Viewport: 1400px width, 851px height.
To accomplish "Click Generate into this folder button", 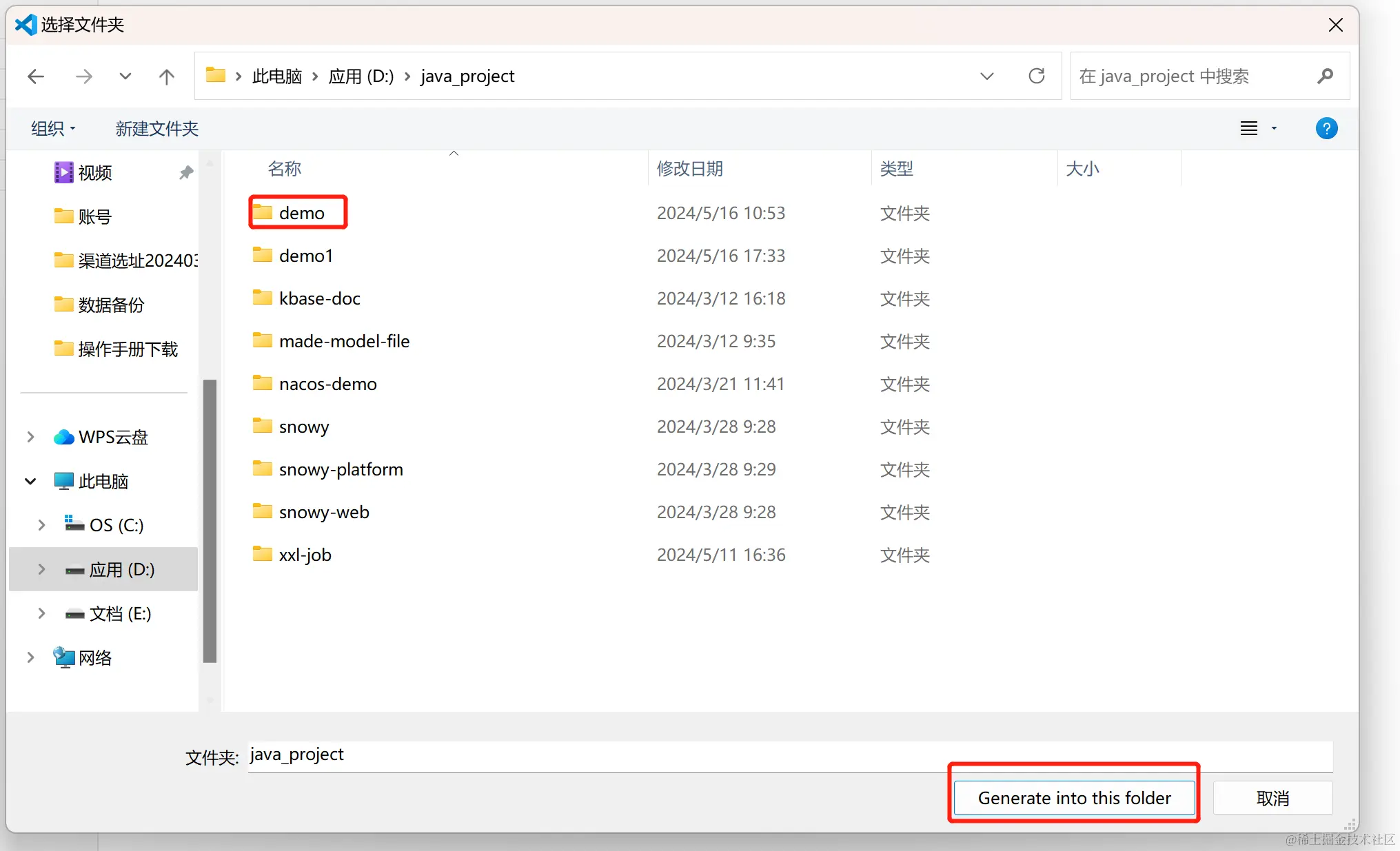I will [1073, 798].
